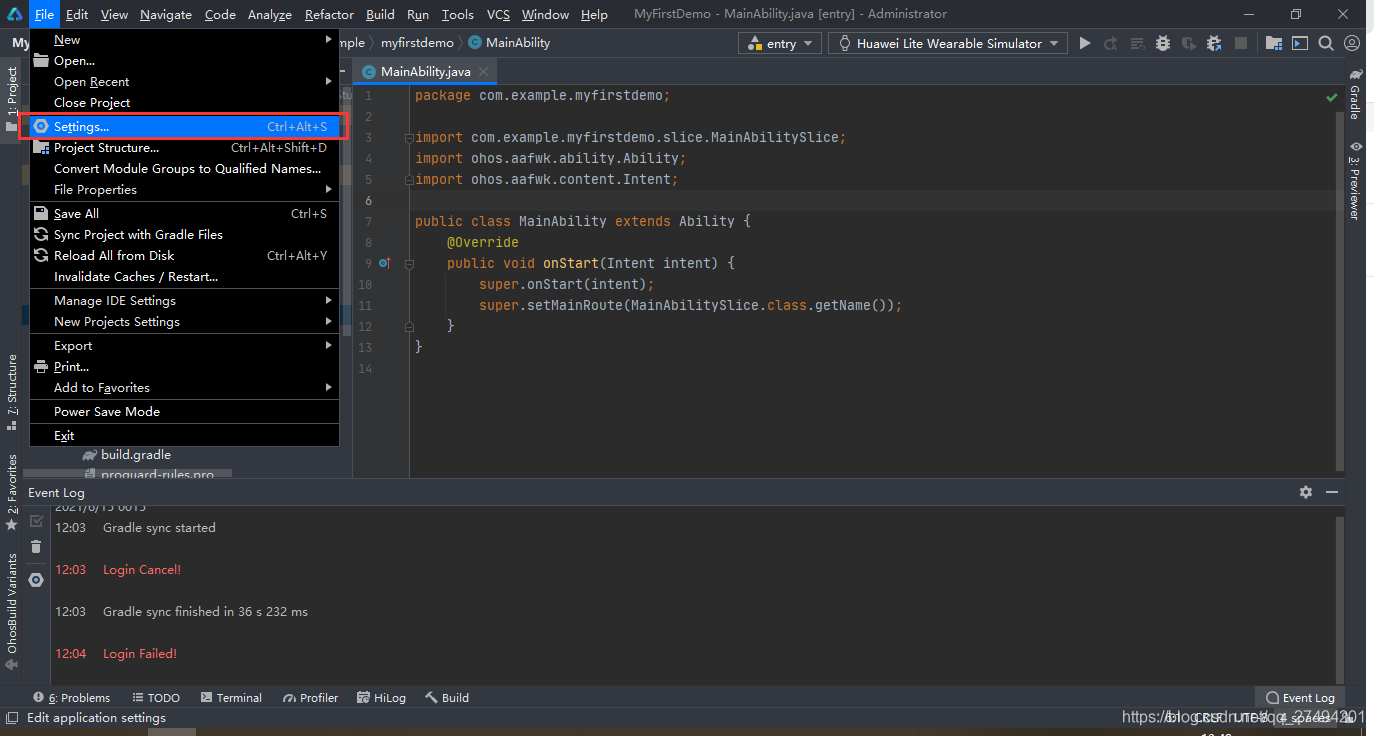
Task: Open the HiLog tool window tab
Action: [x=380, y=698]
